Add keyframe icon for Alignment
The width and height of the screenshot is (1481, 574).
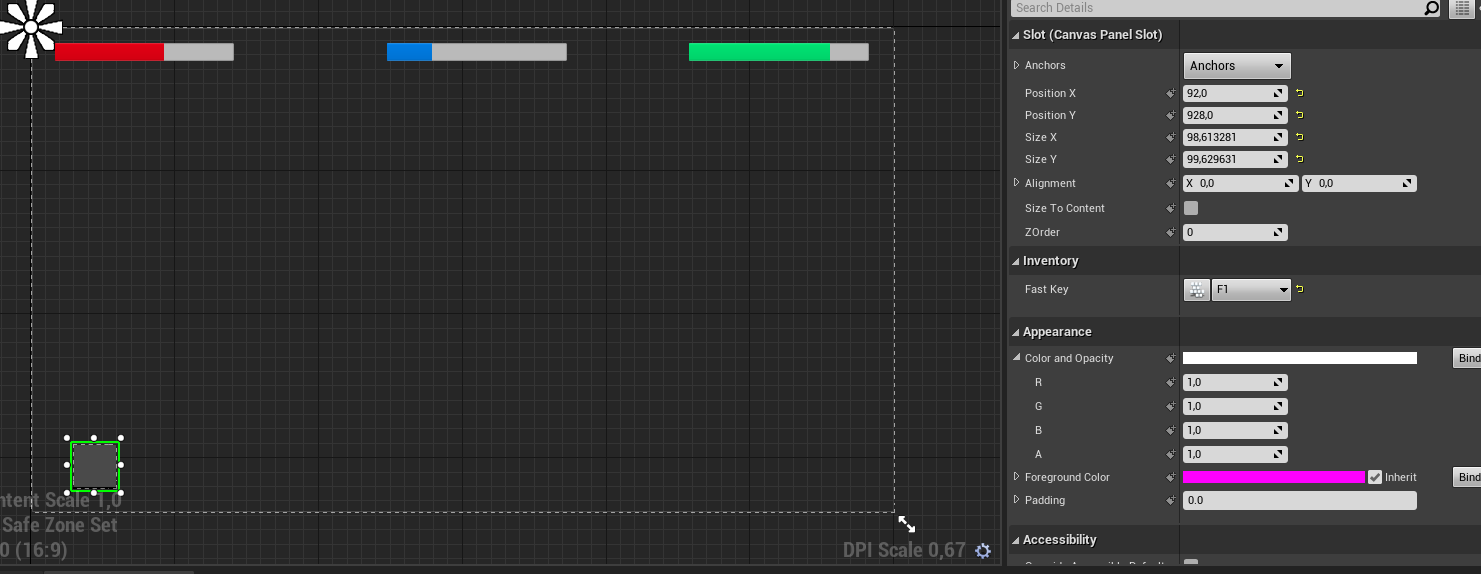1171,184
